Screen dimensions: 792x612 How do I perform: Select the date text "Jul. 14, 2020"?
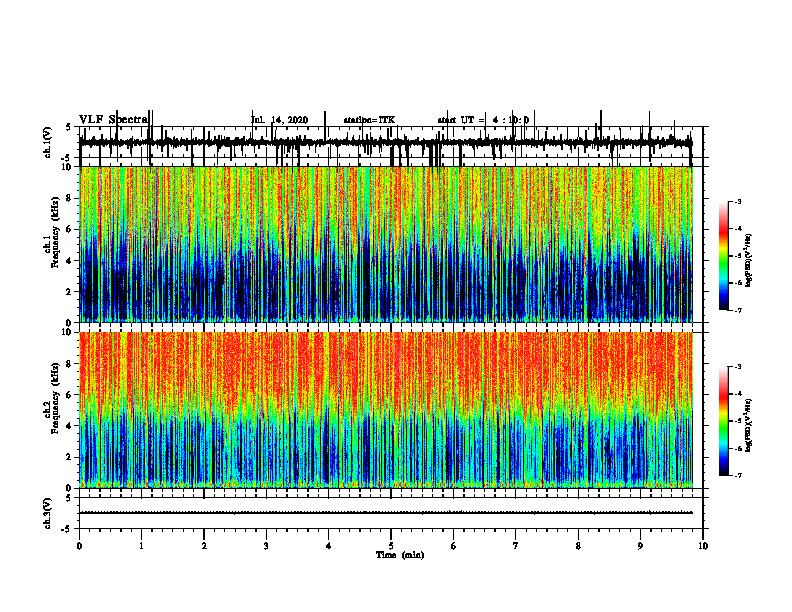[x=279, y=120]
